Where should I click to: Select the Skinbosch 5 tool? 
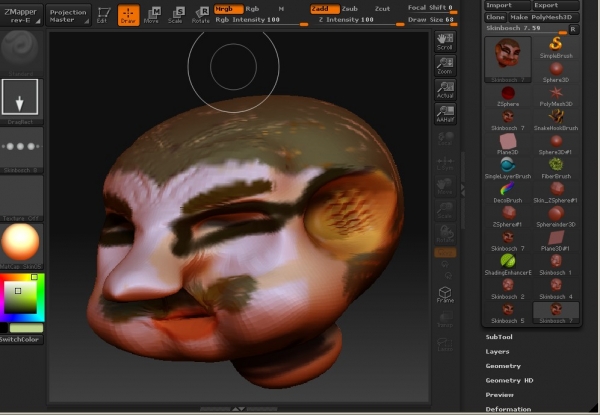(508, 313)
